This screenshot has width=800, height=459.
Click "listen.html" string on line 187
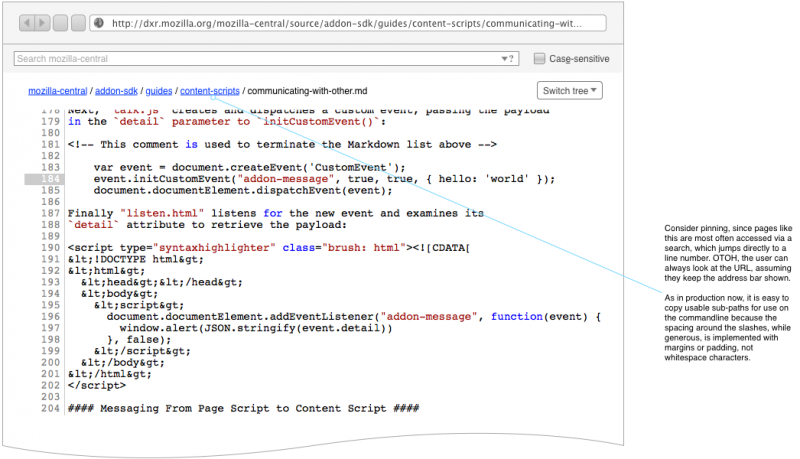tap(162, 213)
